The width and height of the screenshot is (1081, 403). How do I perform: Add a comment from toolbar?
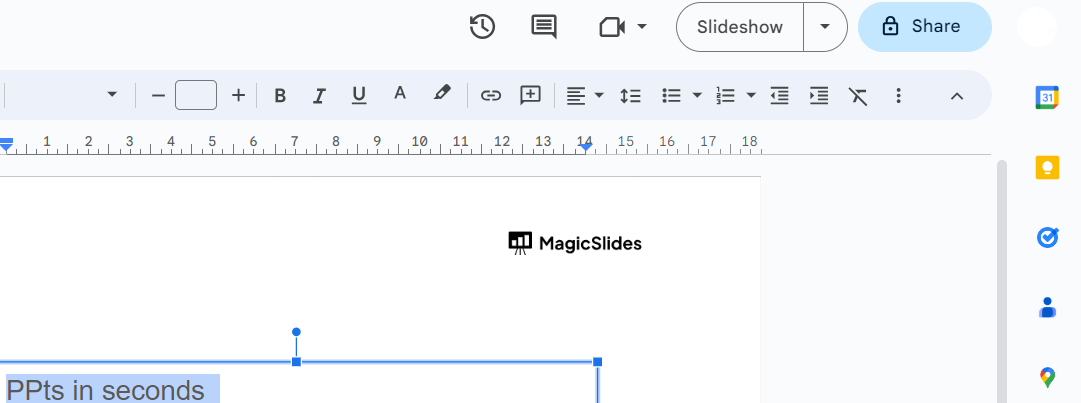pyautogui.click(x=530, y=96)
